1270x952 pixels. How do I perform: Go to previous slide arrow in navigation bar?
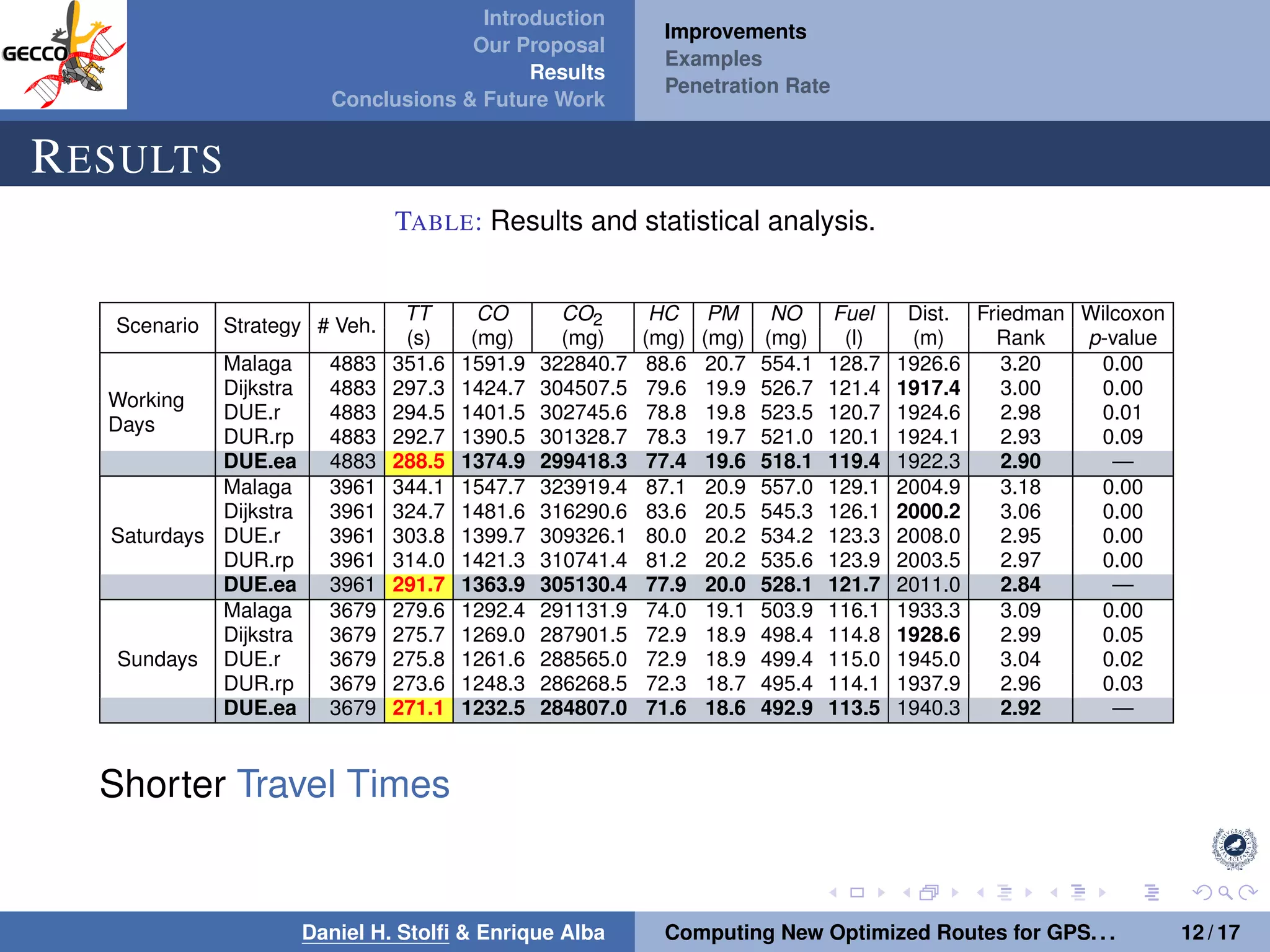click(x=833, y=892)
